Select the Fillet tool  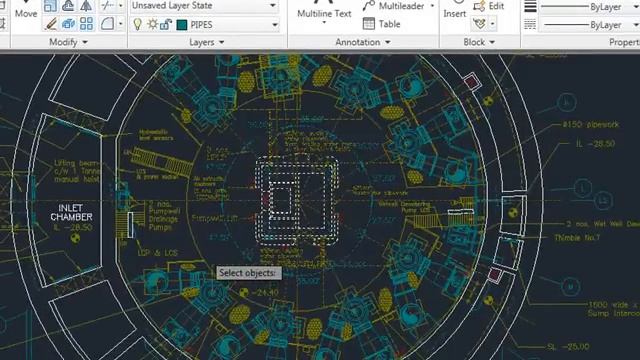(107, 24)
